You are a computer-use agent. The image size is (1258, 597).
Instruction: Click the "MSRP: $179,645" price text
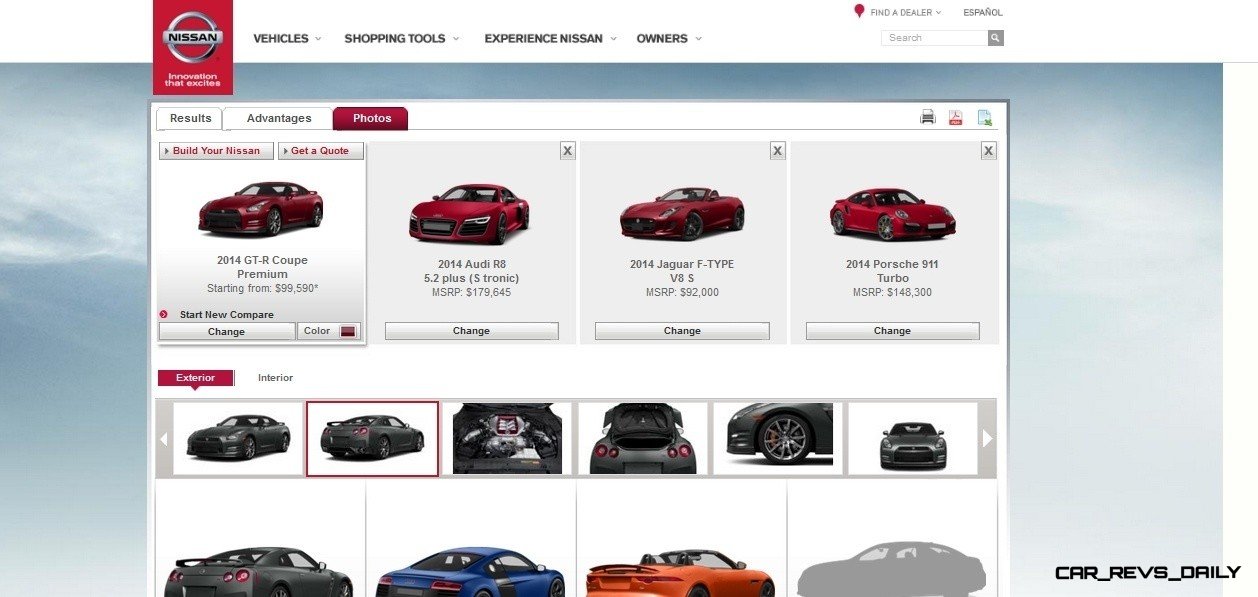click(471, 293)
